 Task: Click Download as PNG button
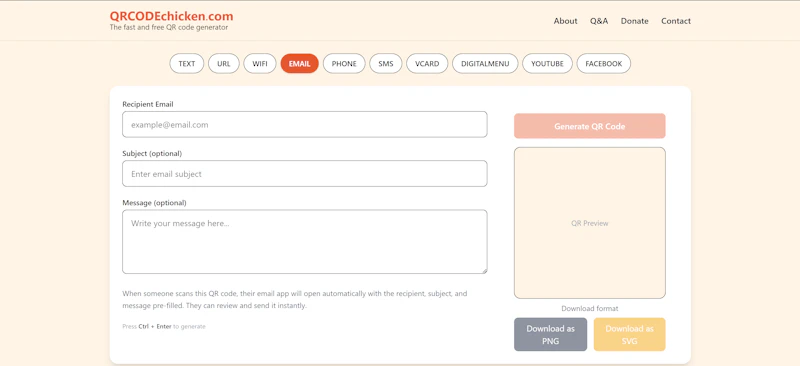(x=551, y=334)
